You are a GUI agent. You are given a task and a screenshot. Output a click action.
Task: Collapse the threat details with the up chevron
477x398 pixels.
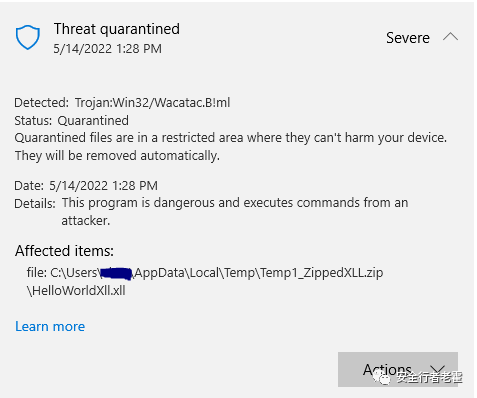[450, 37]
